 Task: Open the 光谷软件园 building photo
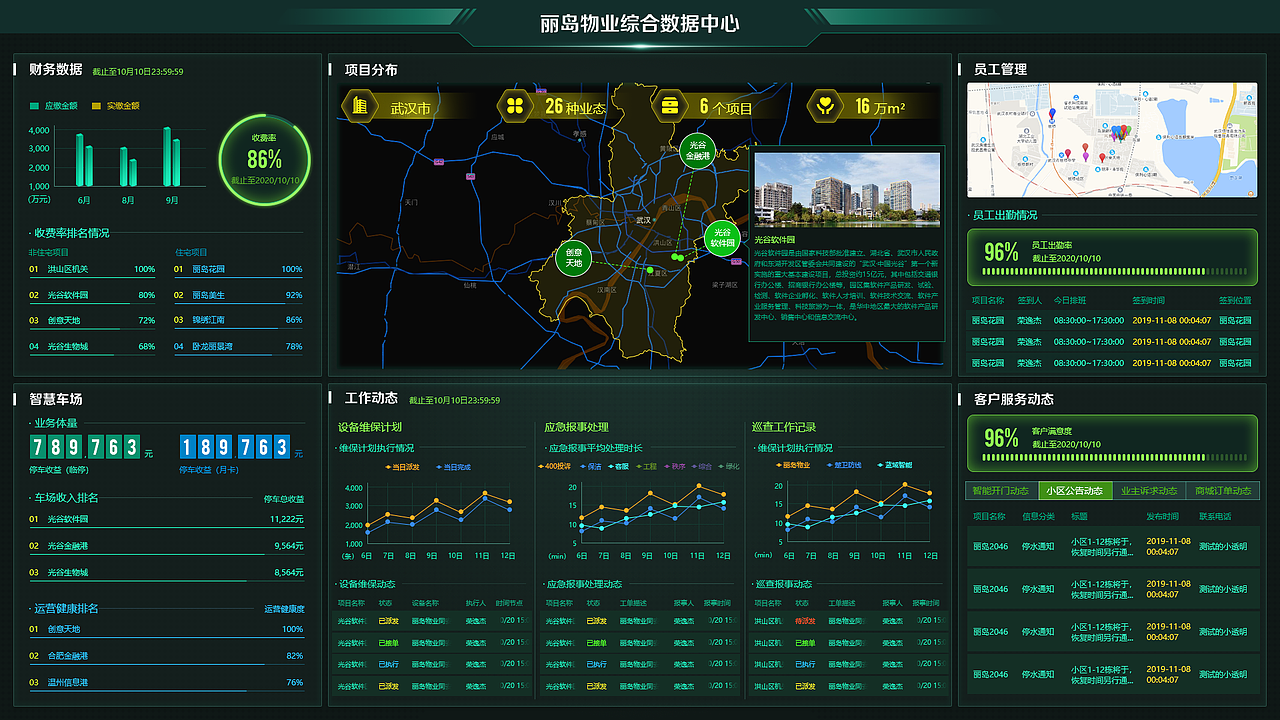[x=847, y=188]
